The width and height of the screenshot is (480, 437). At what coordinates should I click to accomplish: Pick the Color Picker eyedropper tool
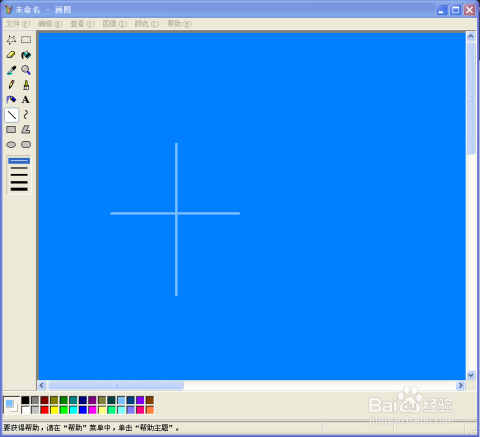[x=11, y=70]
